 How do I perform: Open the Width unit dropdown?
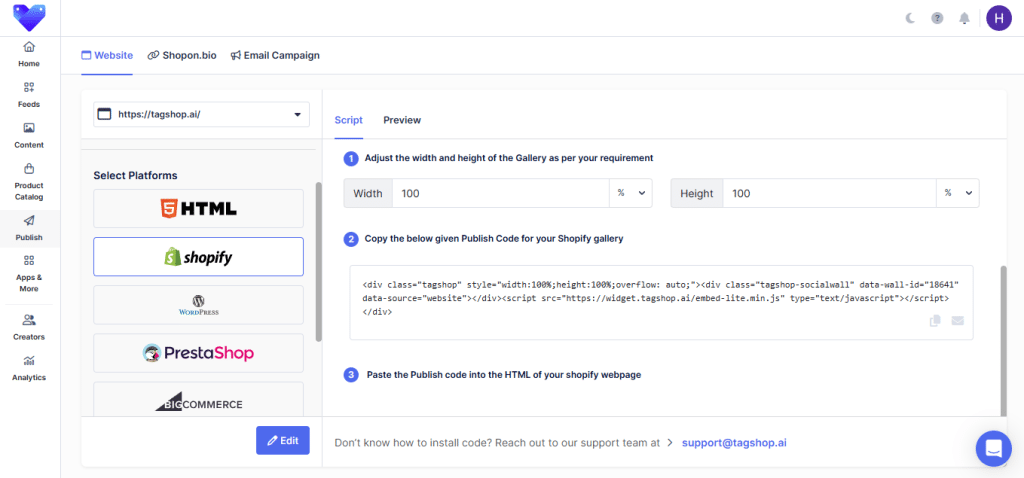[630, 193]
